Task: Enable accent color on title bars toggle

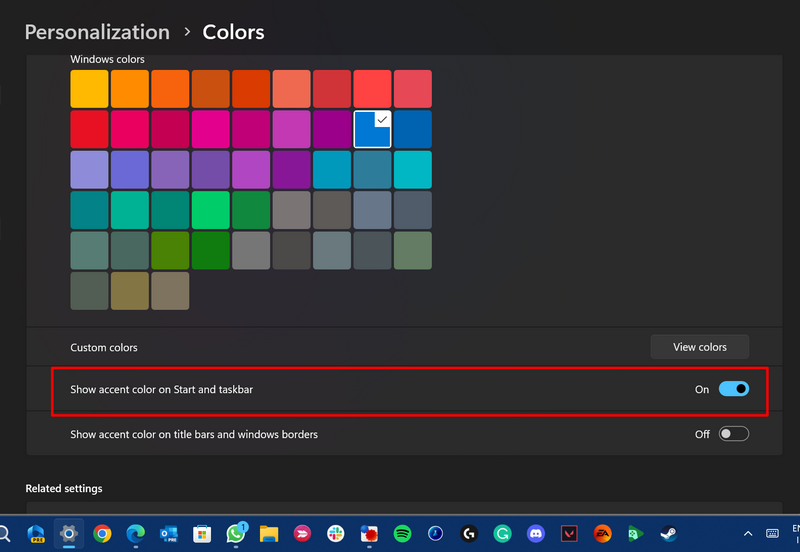Action: tap(733, 434)
